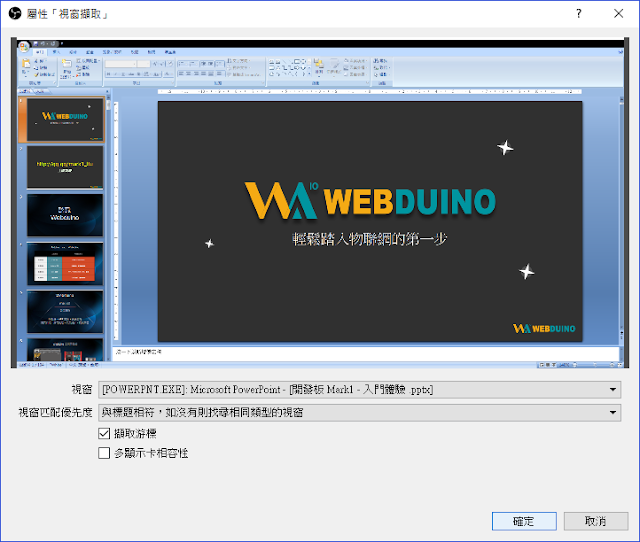Open the 視窗 window selection dropdown
The height and width of the screenshot is (542, 640).
(360, 390)
